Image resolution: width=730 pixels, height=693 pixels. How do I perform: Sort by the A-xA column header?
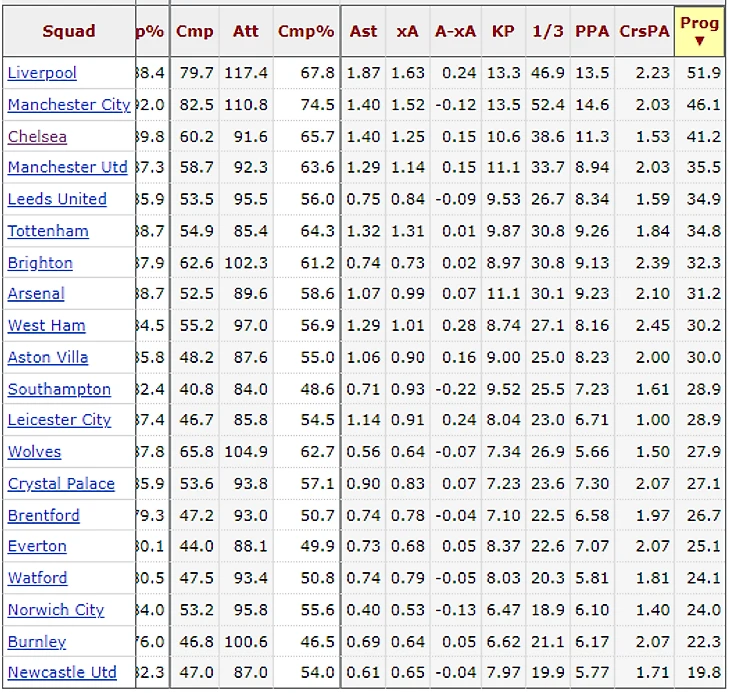tap(455, 31)
